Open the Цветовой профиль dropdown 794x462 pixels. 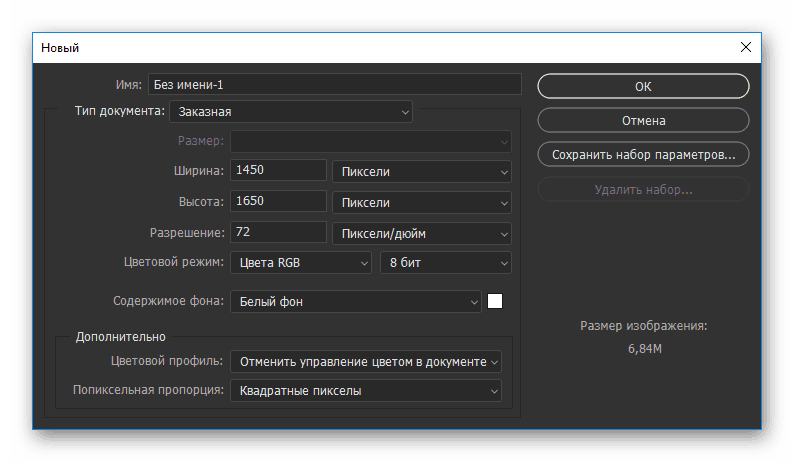pos(366,361)
